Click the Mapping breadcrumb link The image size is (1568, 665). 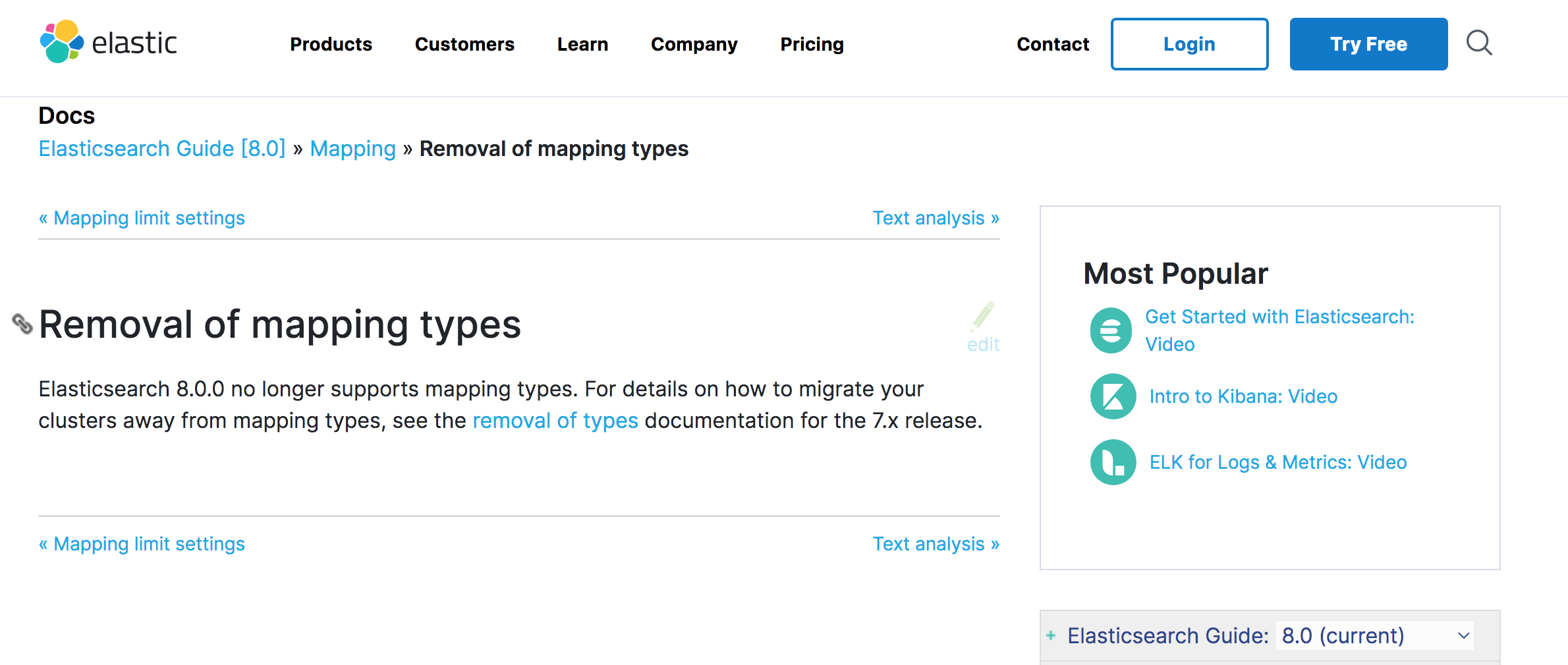tap(352, 149)
